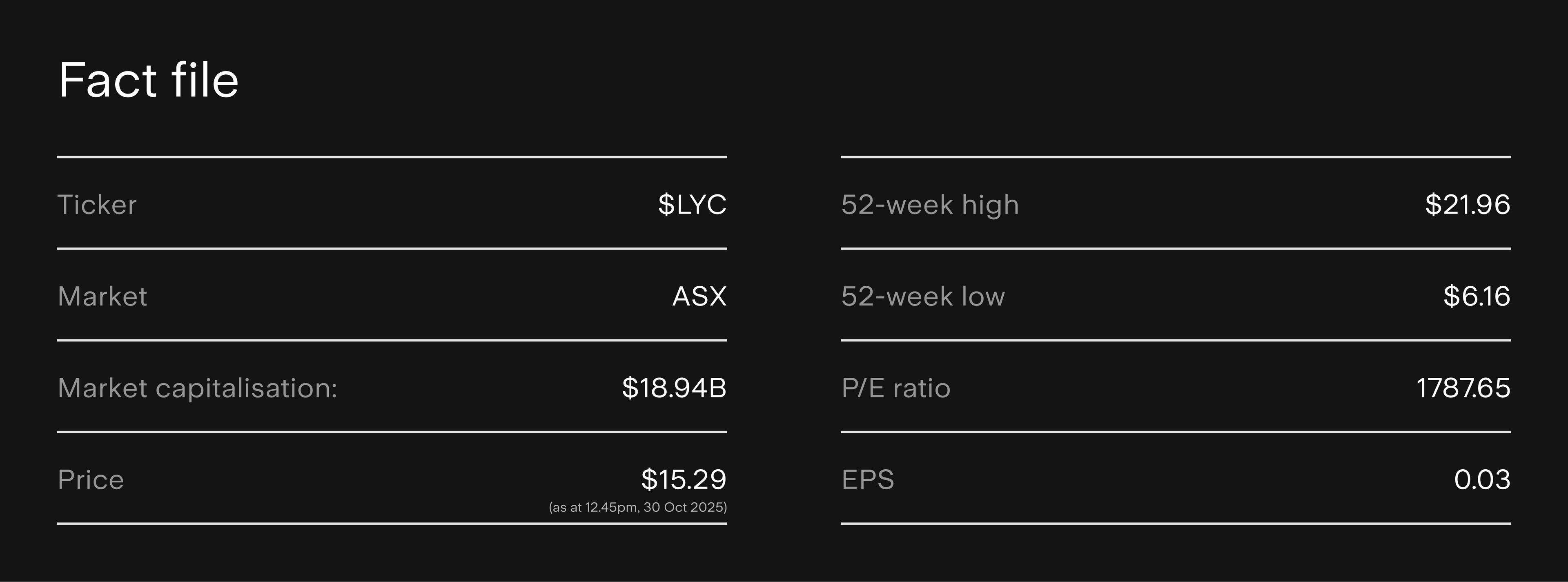Select the Market capitalisation label
Viewport: 1568px width, 582px height.
click(x=197, y=388)
